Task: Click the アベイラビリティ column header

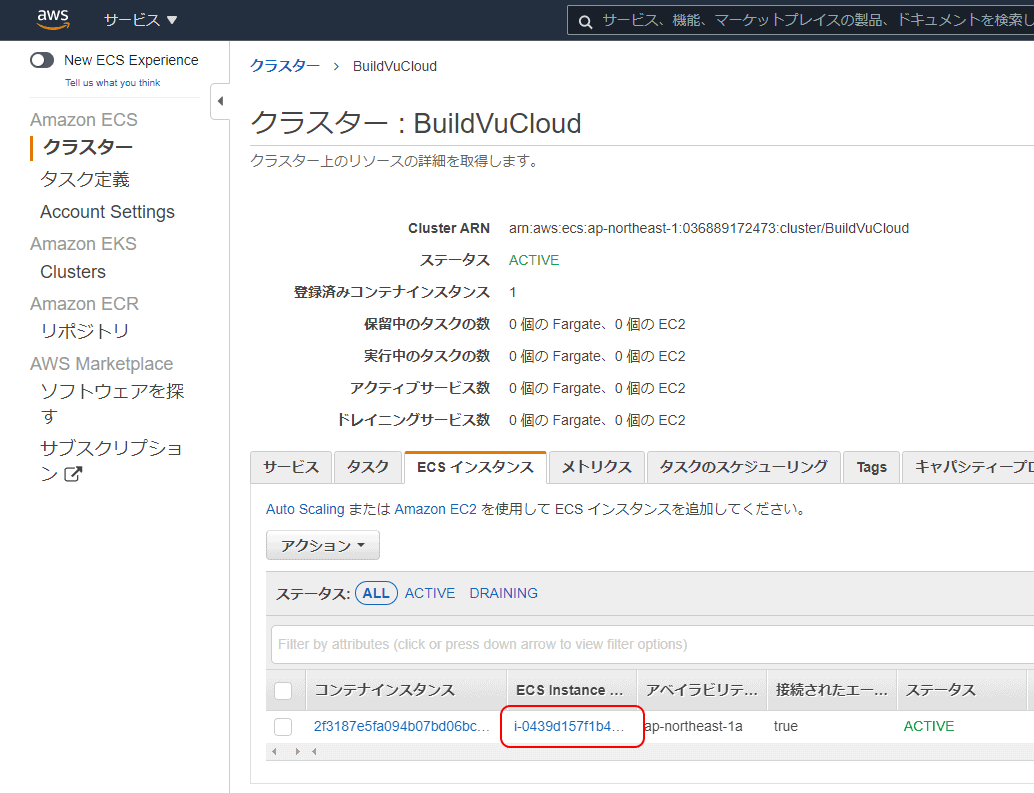Action: point(702,690)
